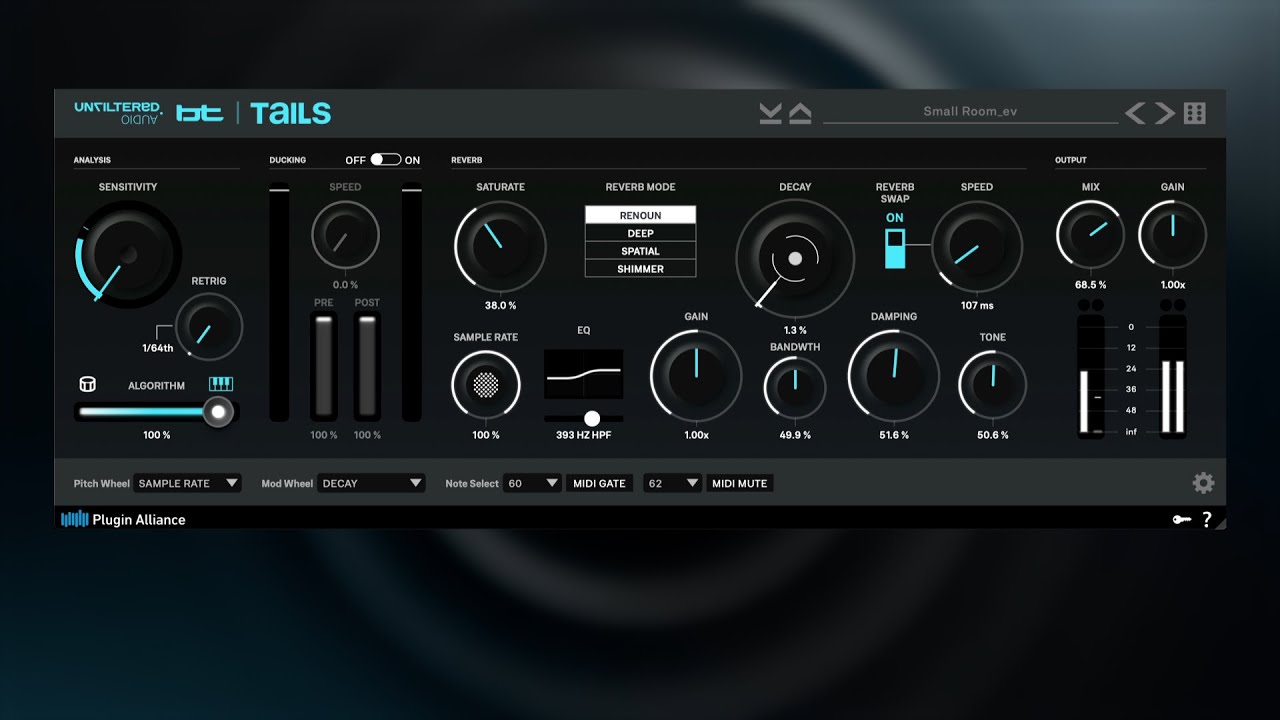The height and width of the screenshot is (720, 1280).
Task: Go to previous preset arrow
Action: click(1135, 113)
